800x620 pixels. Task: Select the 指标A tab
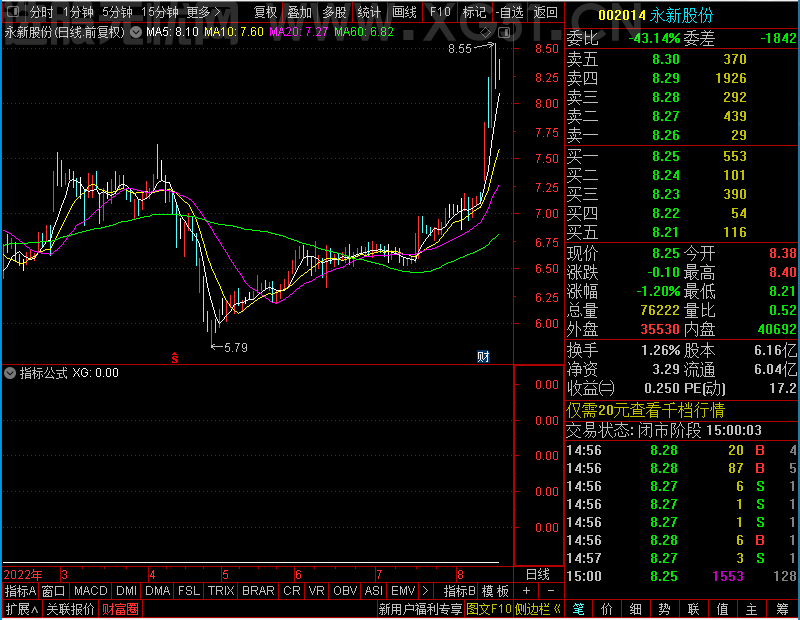(20, 591)
